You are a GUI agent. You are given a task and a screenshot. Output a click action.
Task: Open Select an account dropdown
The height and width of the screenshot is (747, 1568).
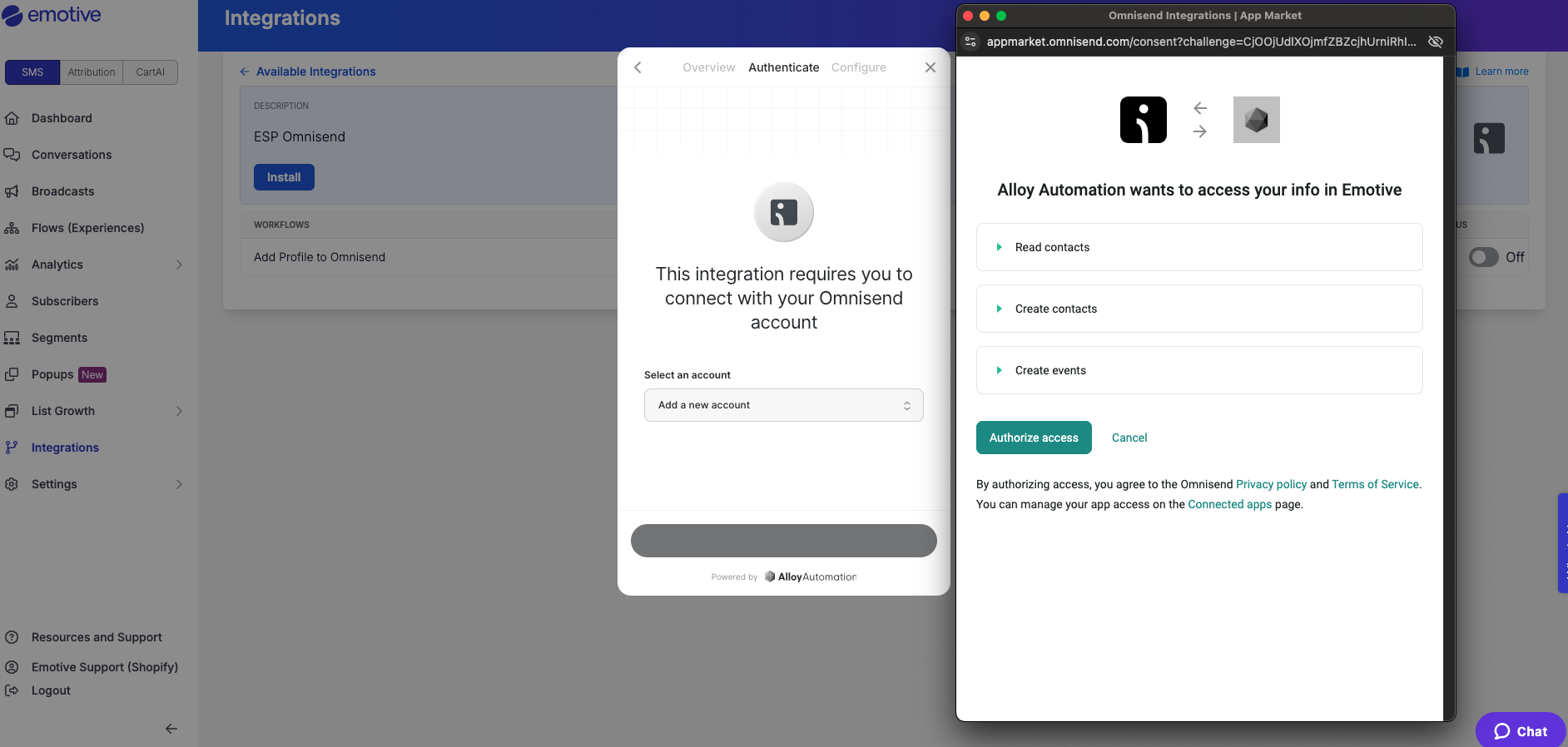[784, 405]
